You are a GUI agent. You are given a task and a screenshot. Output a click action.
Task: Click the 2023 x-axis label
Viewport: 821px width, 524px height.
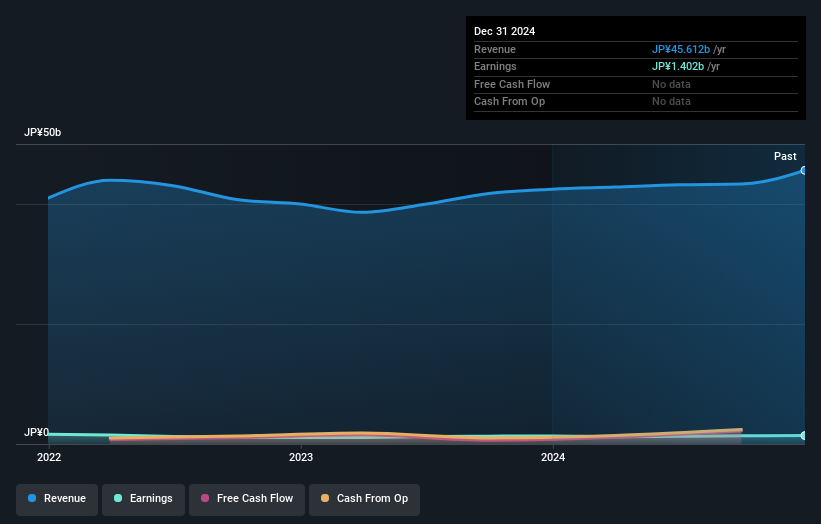[x=301, y=458]
